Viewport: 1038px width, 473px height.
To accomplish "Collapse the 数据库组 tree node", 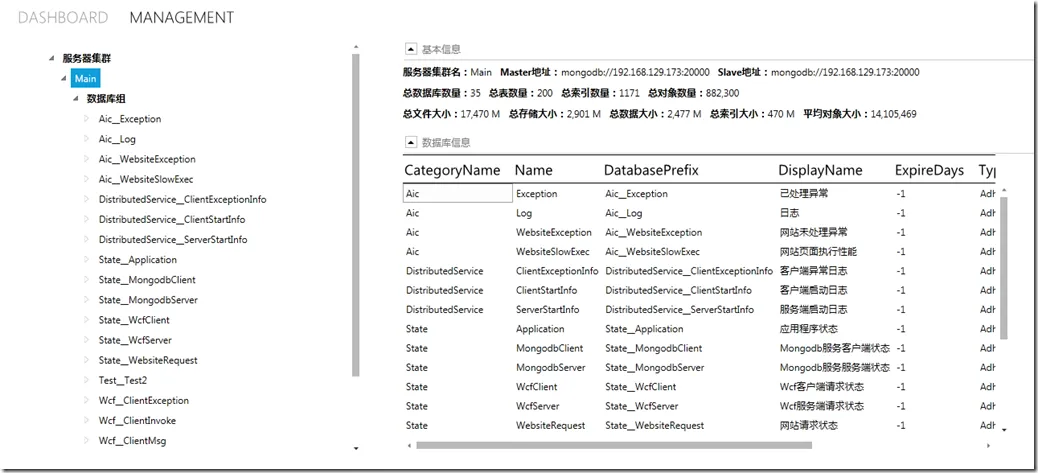I will click(x=76, y=99).
